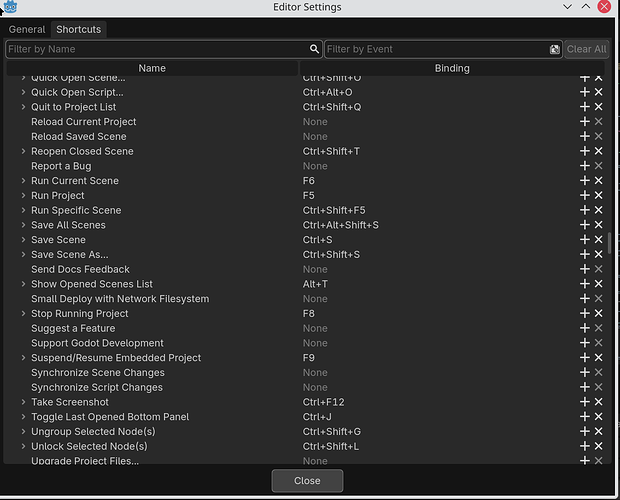Click the Godot icon in the title bar
The height and width of the screenshot is (500, 620).
[x=10, y=7]
